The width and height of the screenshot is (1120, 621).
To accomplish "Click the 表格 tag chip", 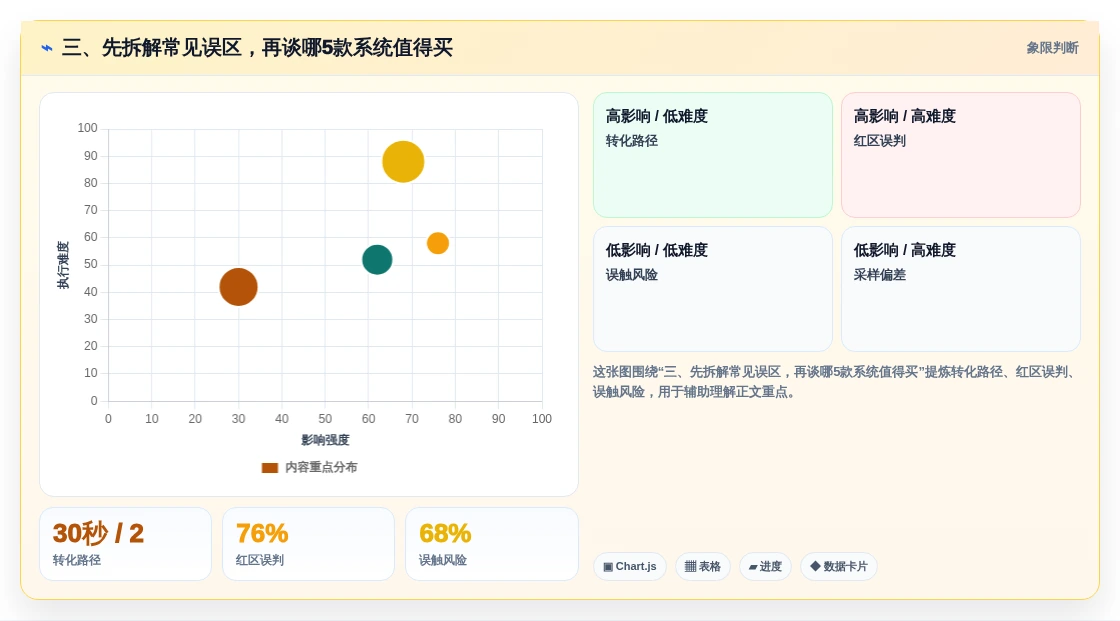I will click(703, 567).
